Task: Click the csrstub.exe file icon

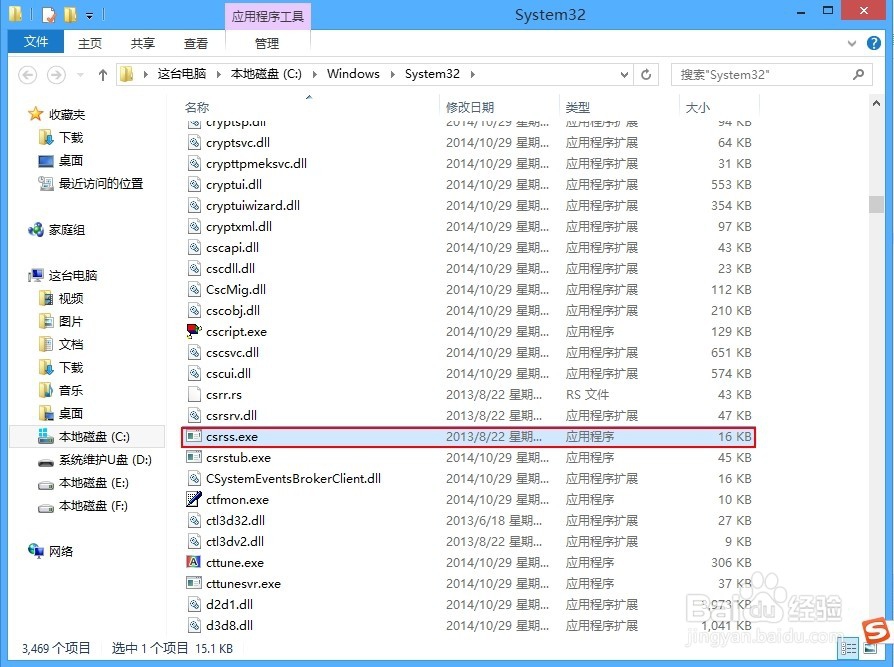Action: 194,457
